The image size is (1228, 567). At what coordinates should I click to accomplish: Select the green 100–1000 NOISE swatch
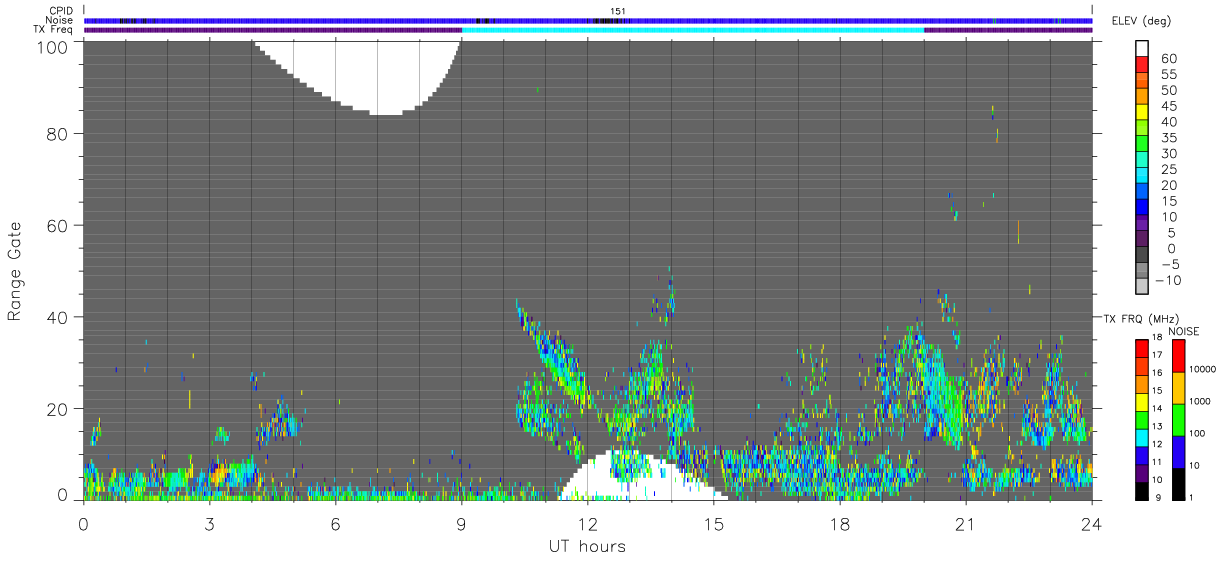[x=1178, y=419]
